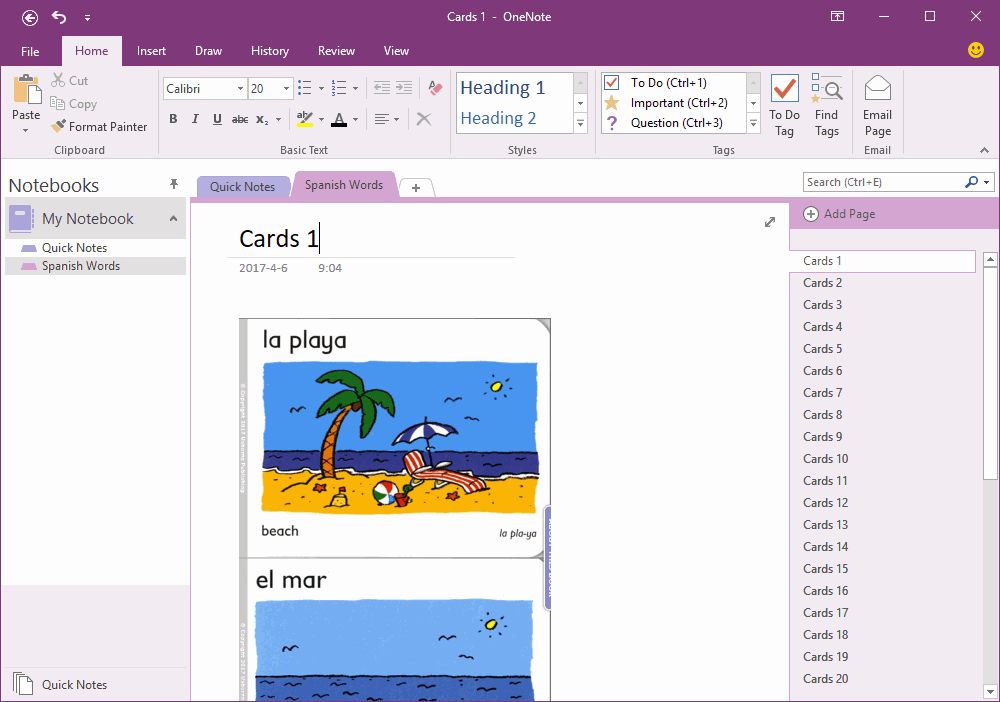Click the Numbering list icon
This screenshot has height=702, width=1000.
click(339, 88)
